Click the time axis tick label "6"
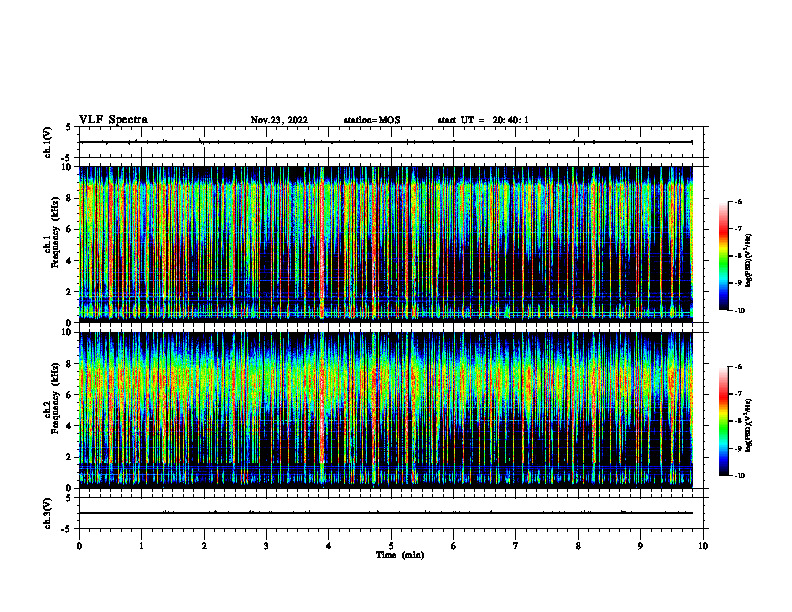The image size is (792, 612). coord(454,546)
